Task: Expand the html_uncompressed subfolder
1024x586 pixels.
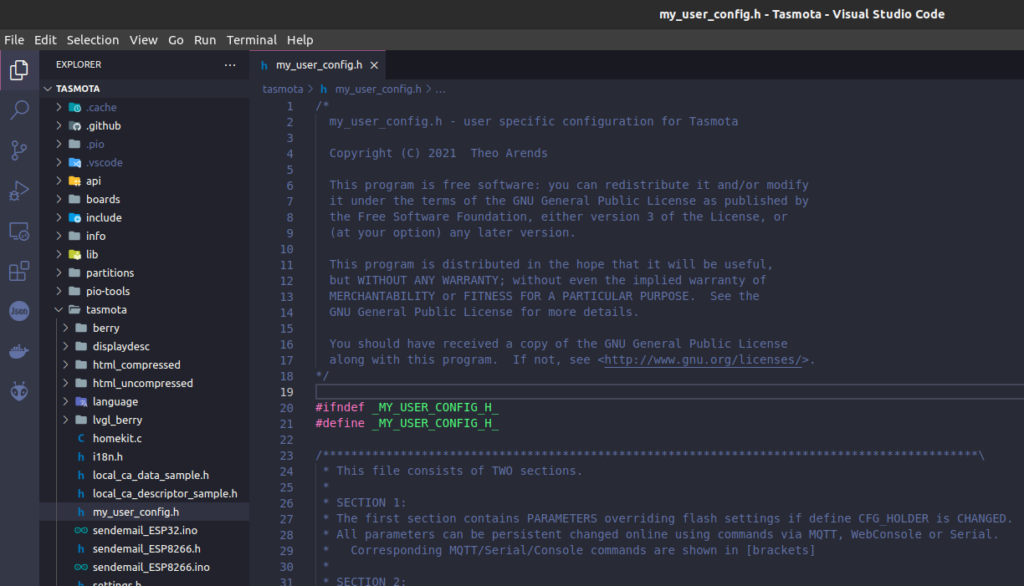Action: tap(144, 383)
